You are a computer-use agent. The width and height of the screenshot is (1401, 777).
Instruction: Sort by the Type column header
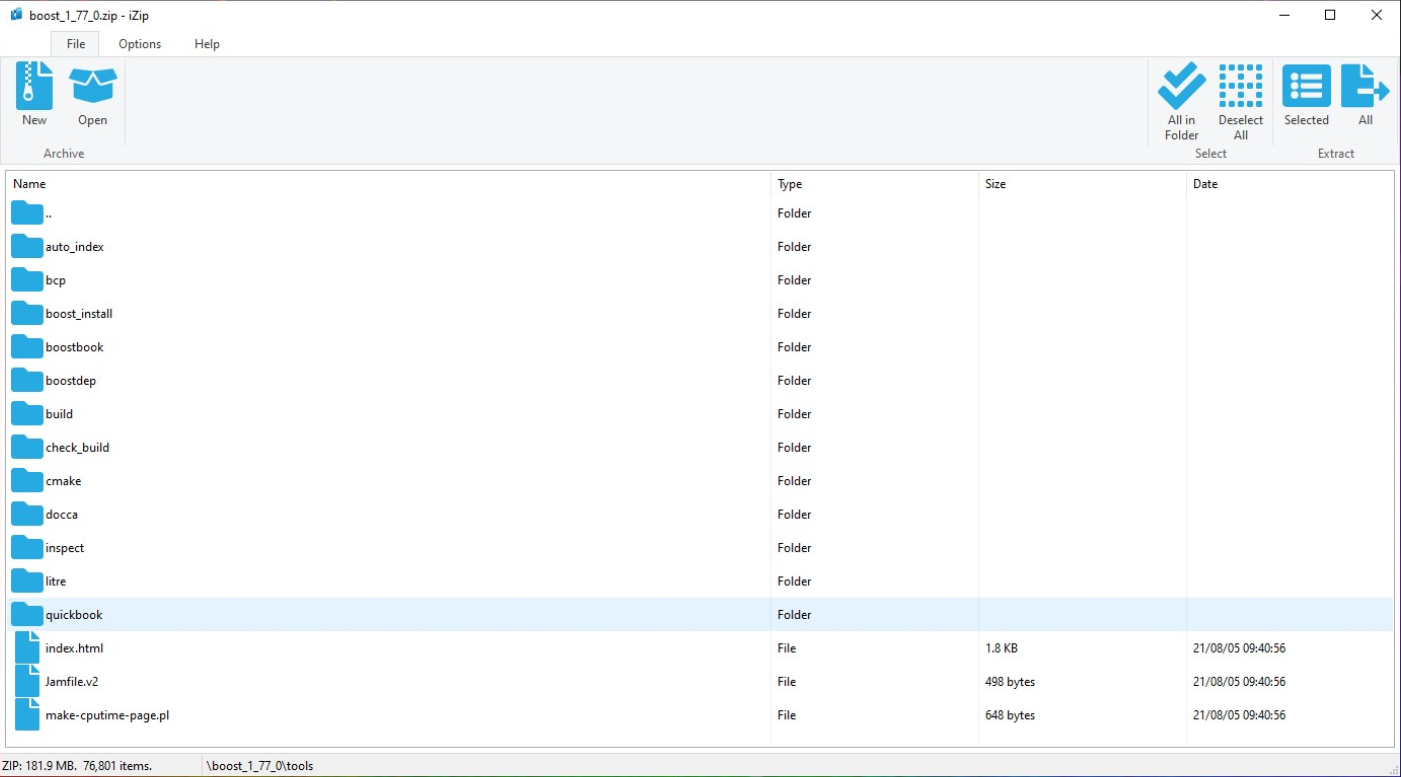(875, 184)
